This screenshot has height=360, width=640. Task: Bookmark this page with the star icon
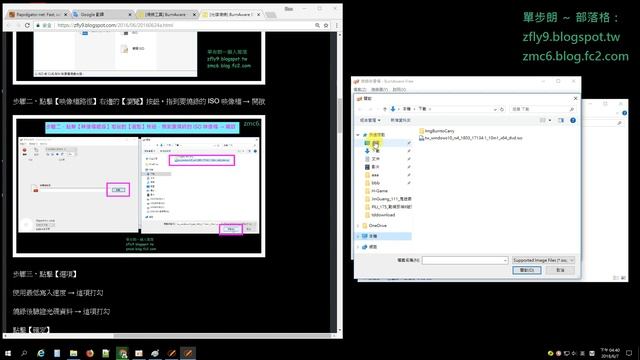pos(326,25)
